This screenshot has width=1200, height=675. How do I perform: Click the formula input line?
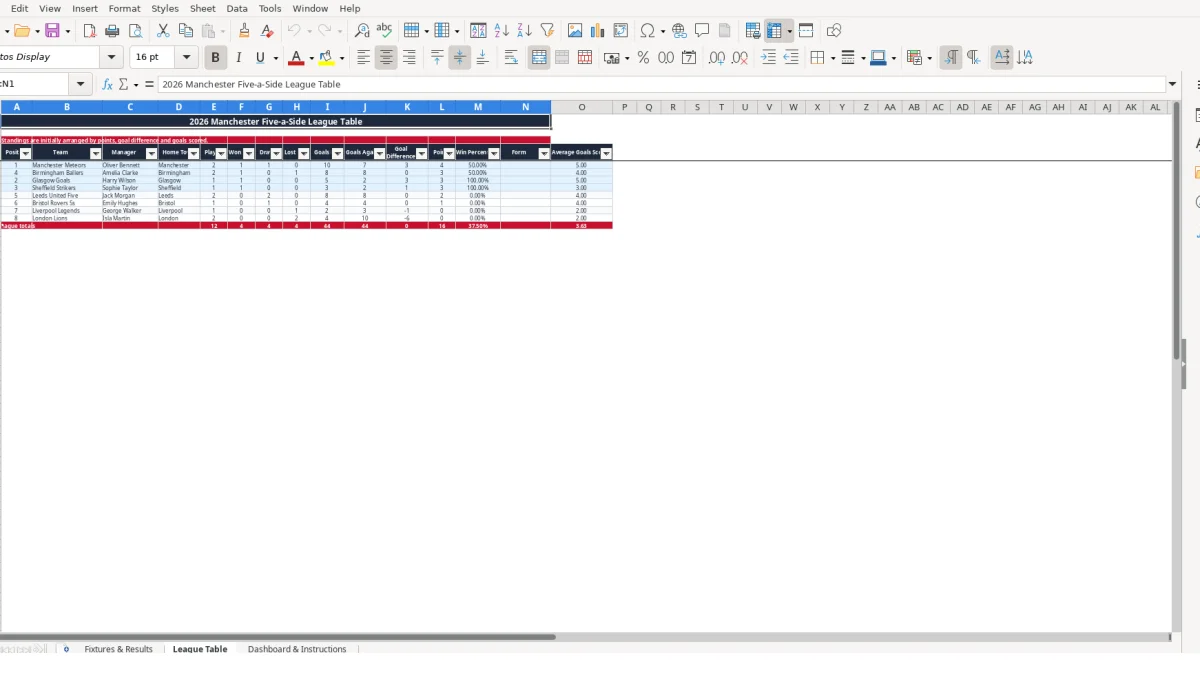point(661,85)
